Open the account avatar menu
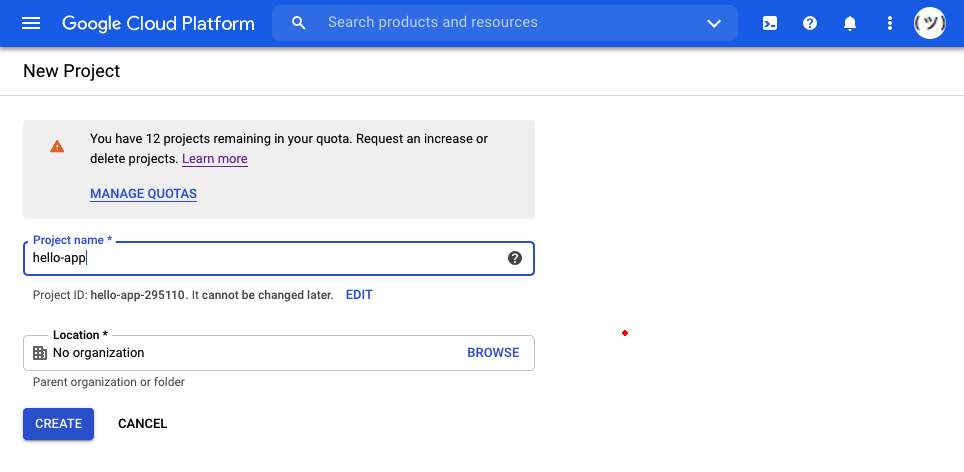Image resolution: width=964 pixels, height=472 pixels. (930, 23)
